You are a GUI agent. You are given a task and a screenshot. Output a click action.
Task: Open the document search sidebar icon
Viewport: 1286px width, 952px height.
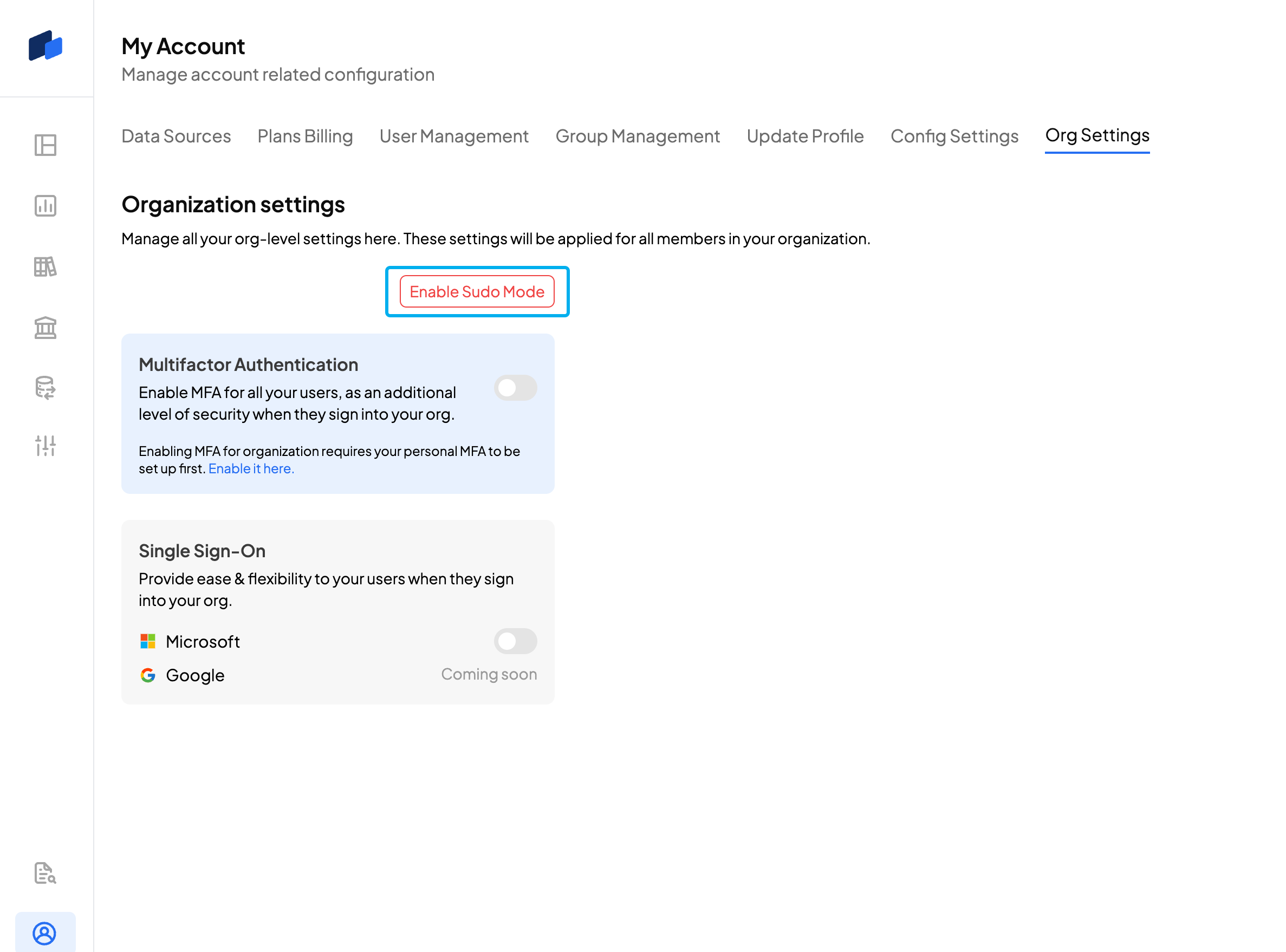[46, 873]
